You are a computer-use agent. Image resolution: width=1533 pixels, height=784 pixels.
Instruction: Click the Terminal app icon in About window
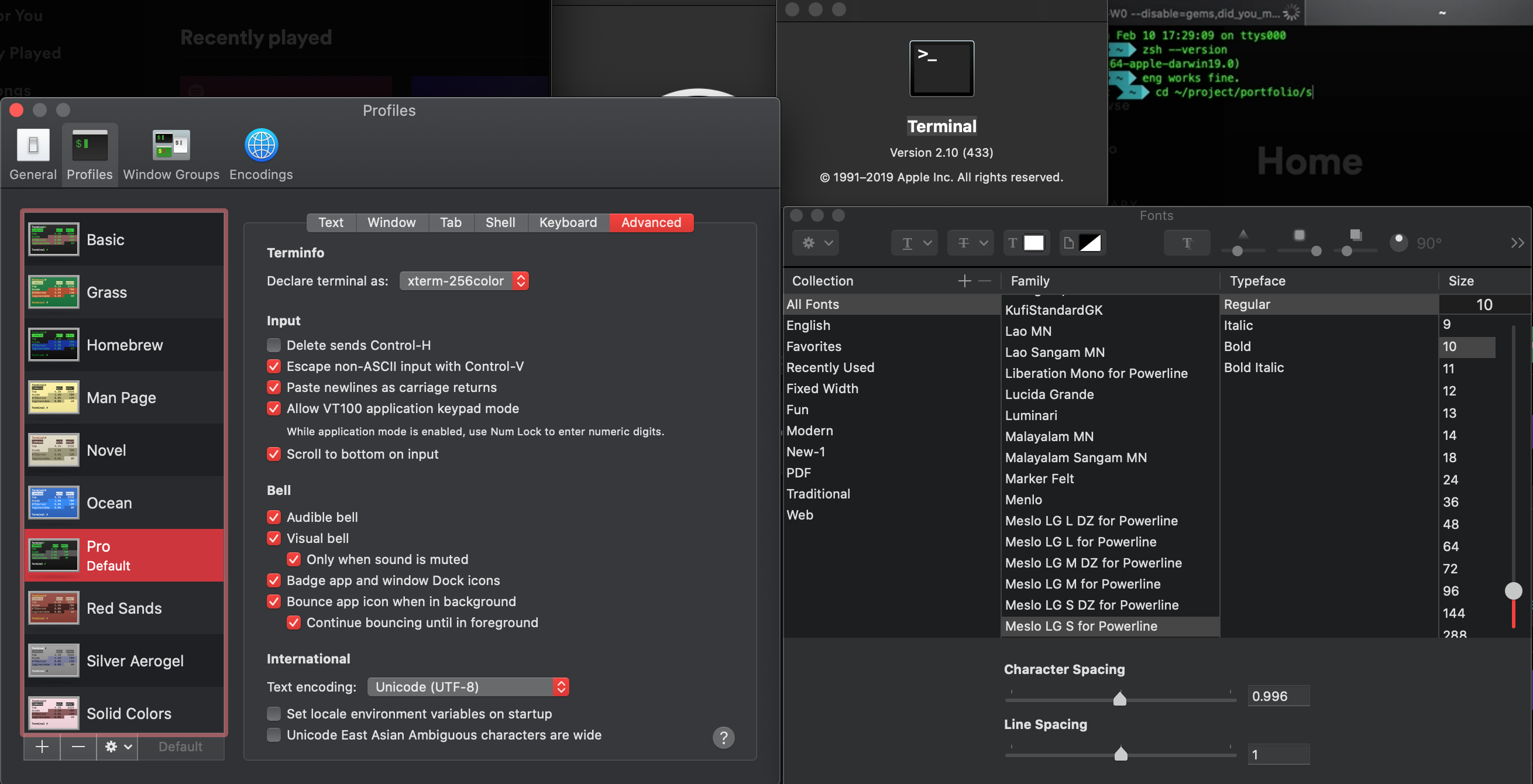click(941, 68)
